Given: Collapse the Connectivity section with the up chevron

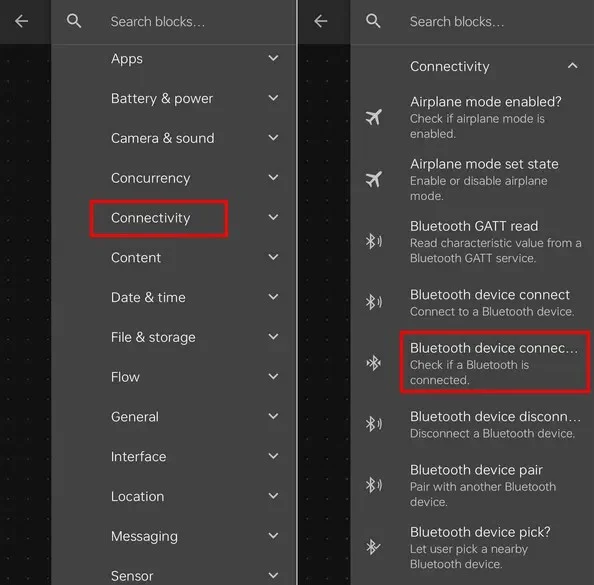Looking at the screenshot, I should [x=572, y=66].
